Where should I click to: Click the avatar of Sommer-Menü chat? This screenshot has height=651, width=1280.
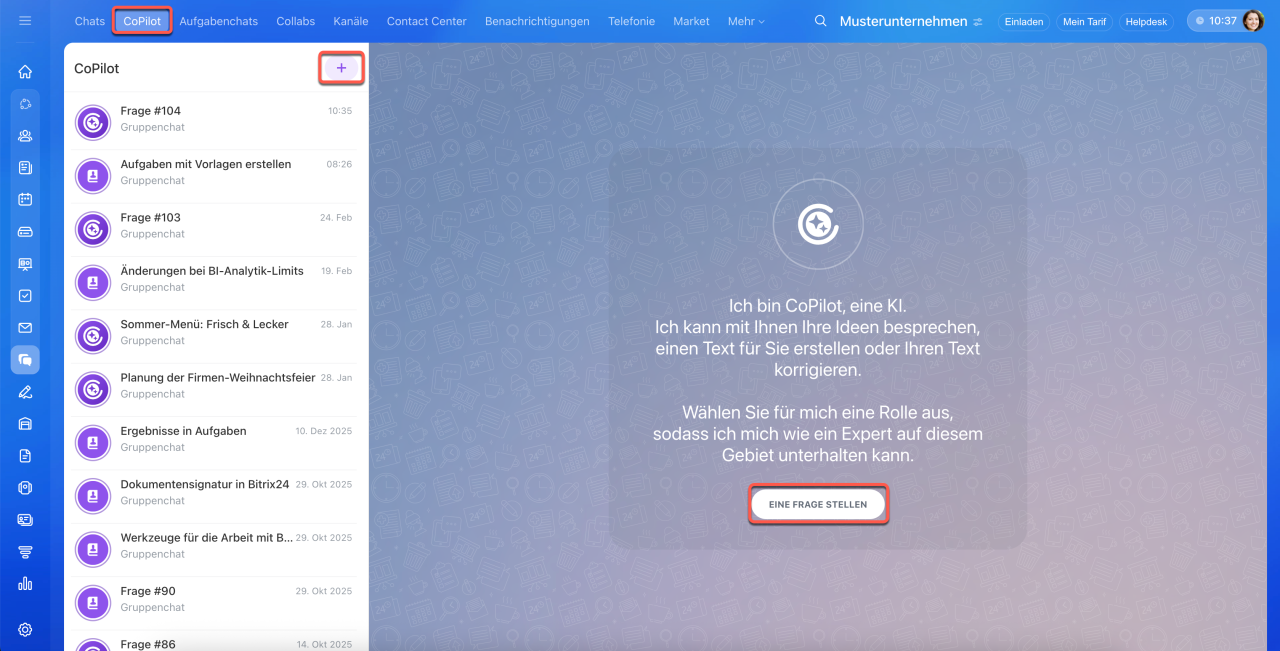(x=93, y=336)
